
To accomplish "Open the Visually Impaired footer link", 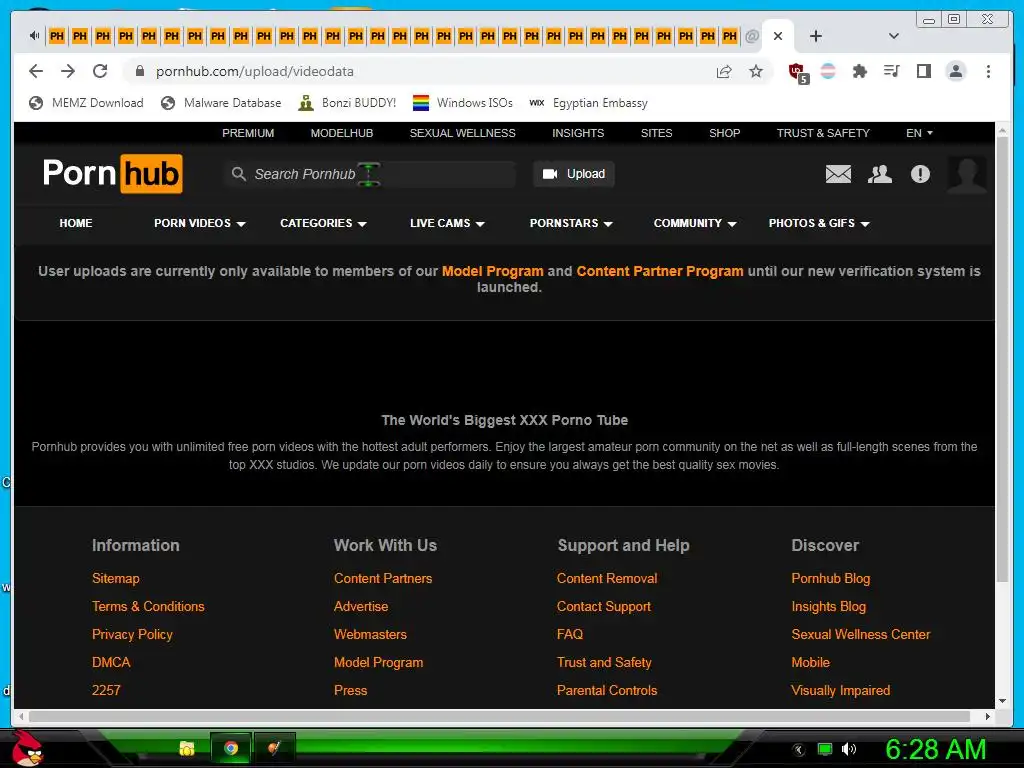I will tap(840, 690).
